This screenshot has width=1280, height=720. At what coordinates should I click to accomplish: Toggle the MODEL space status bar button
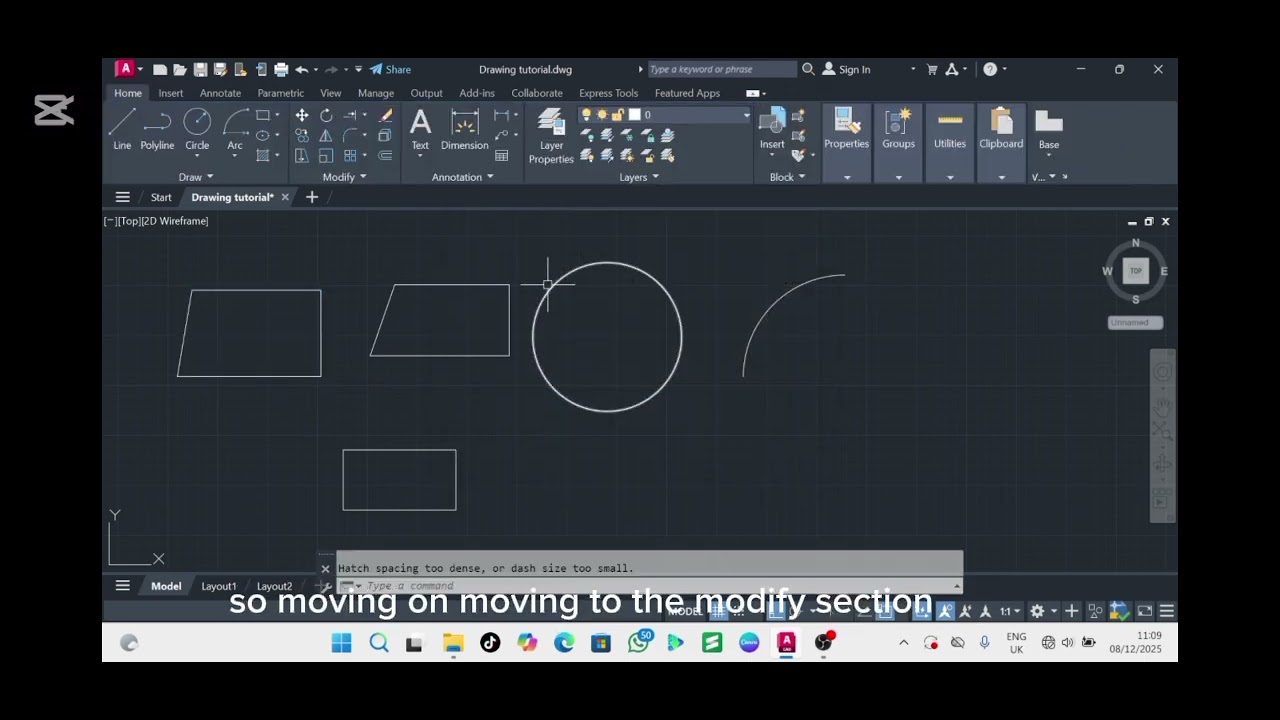tap(685, 611)
